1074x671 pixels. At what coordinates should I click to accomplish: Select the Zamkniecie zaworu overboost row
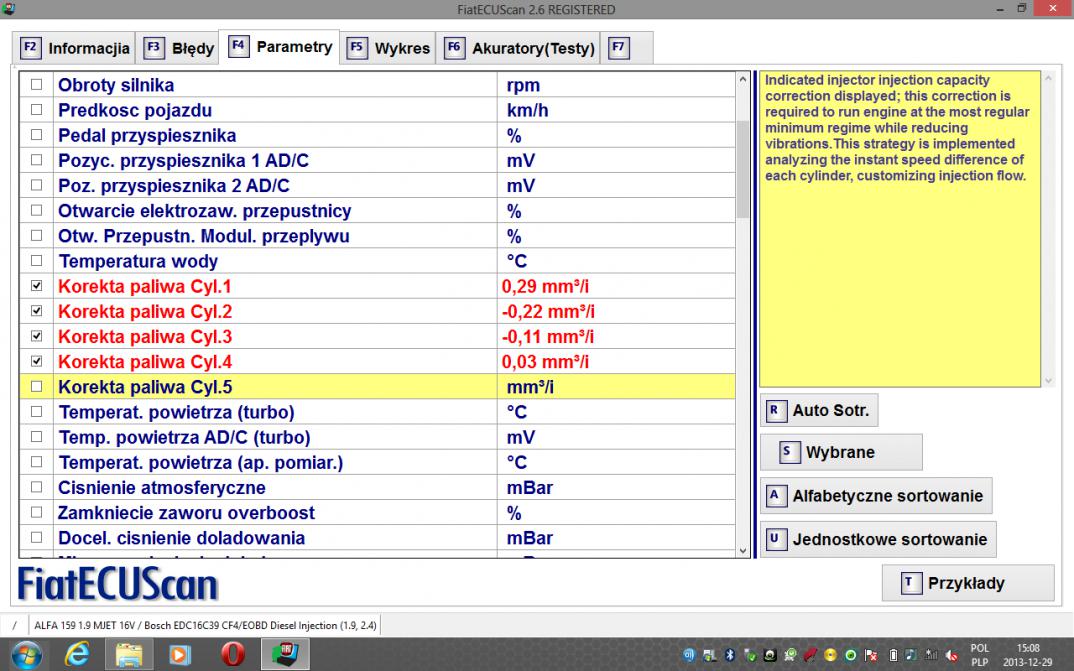coord(377,512)
